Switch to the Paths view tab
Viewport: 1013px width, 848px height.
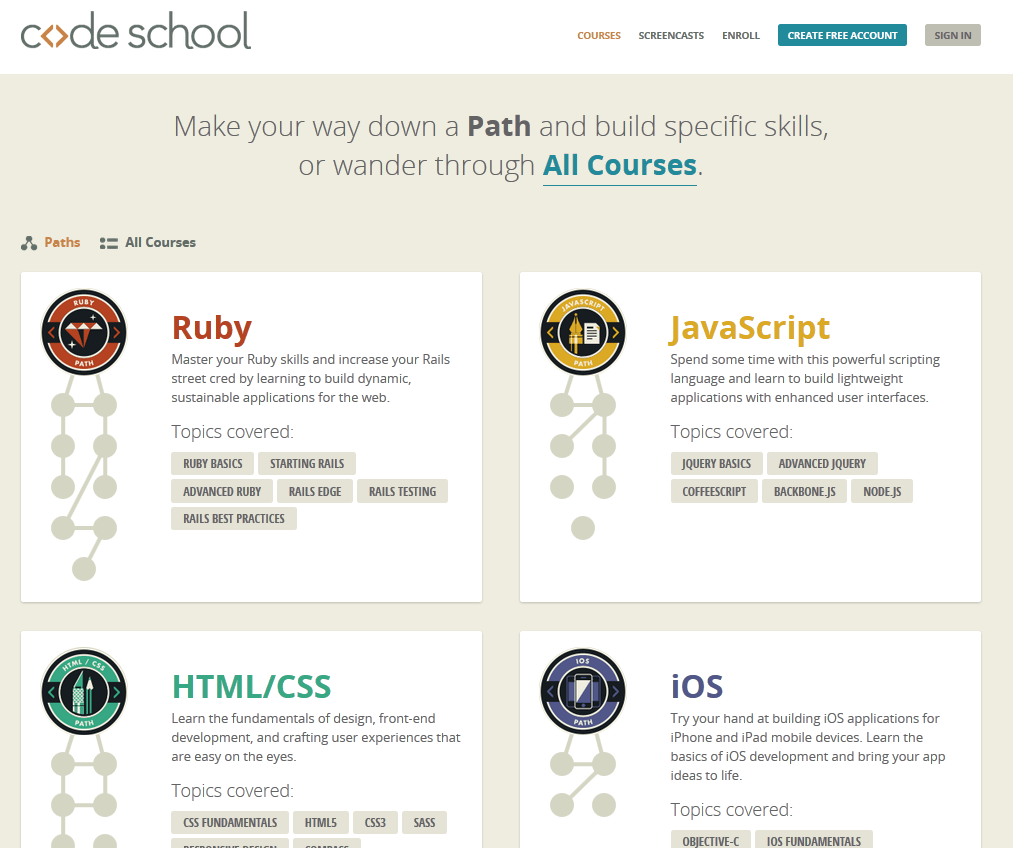pos(62,242)
